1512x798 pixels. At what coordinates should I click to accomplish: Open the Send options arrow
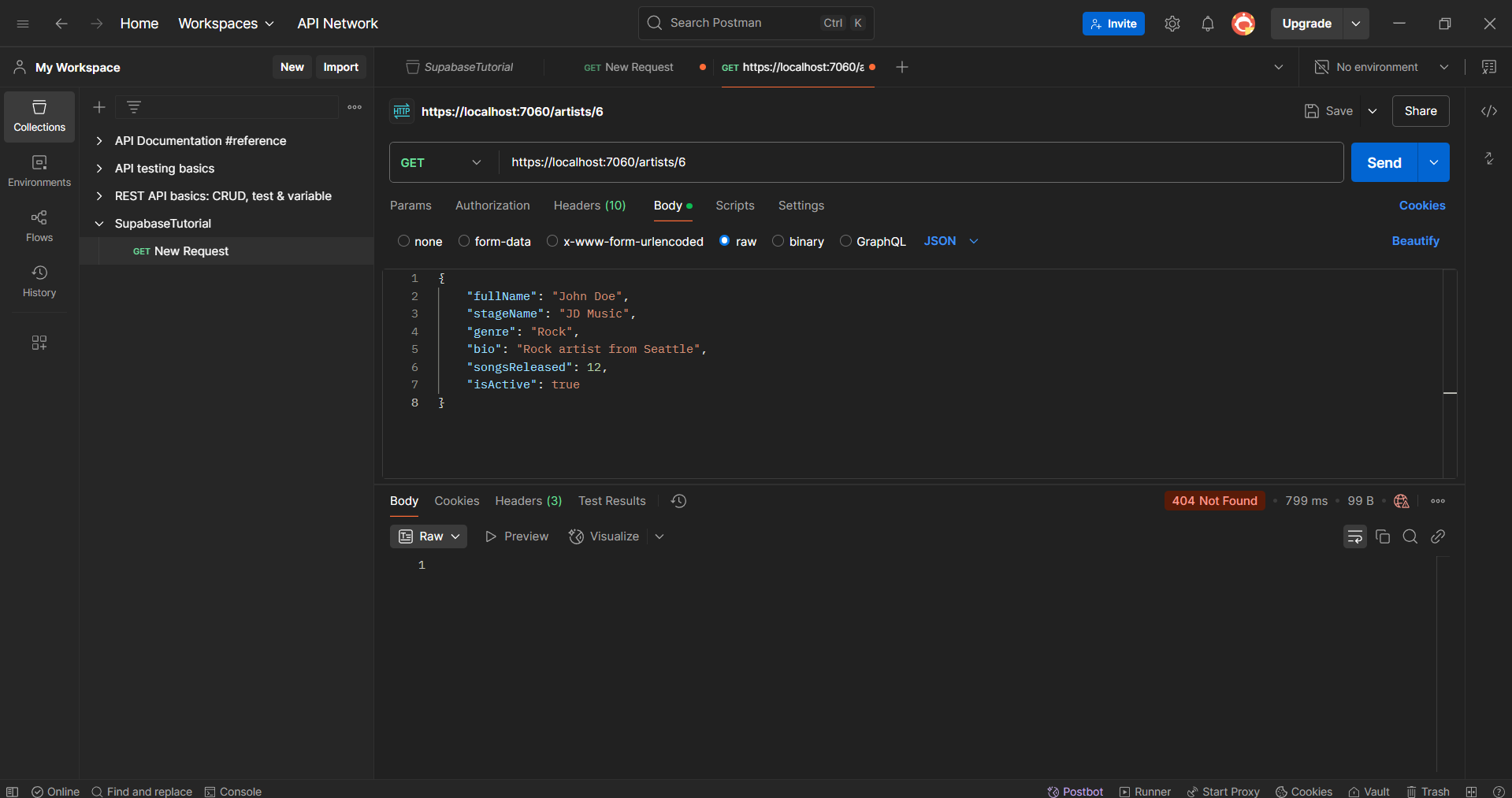tap(1434, 162)
